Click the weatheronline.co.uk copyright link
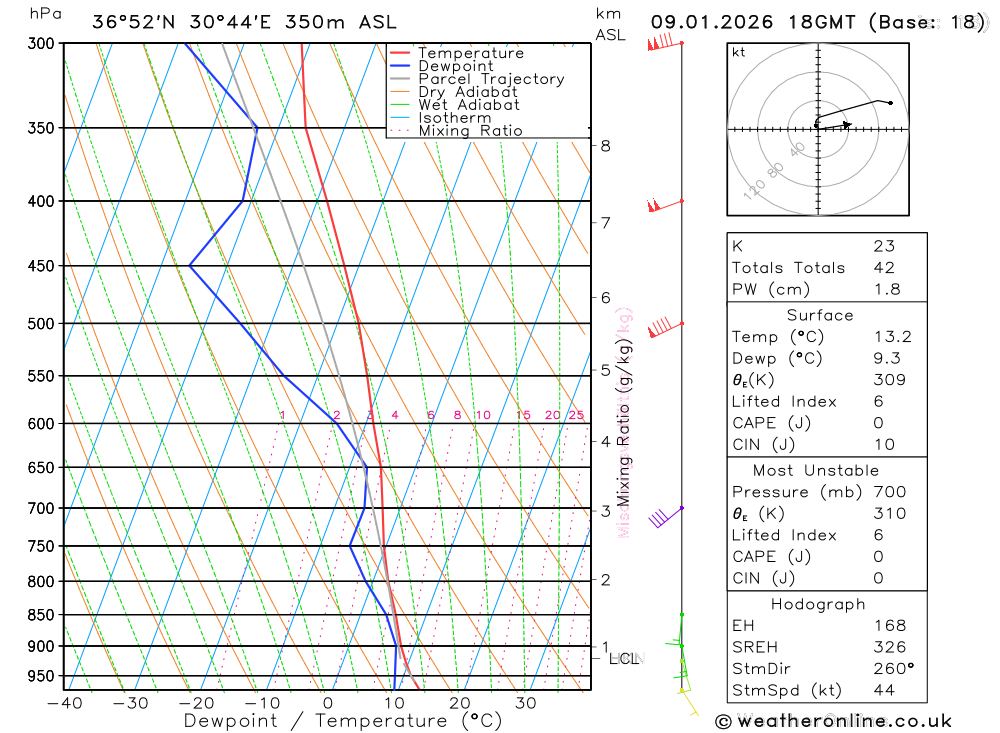The image size is (1000, 733). (834, 722)
